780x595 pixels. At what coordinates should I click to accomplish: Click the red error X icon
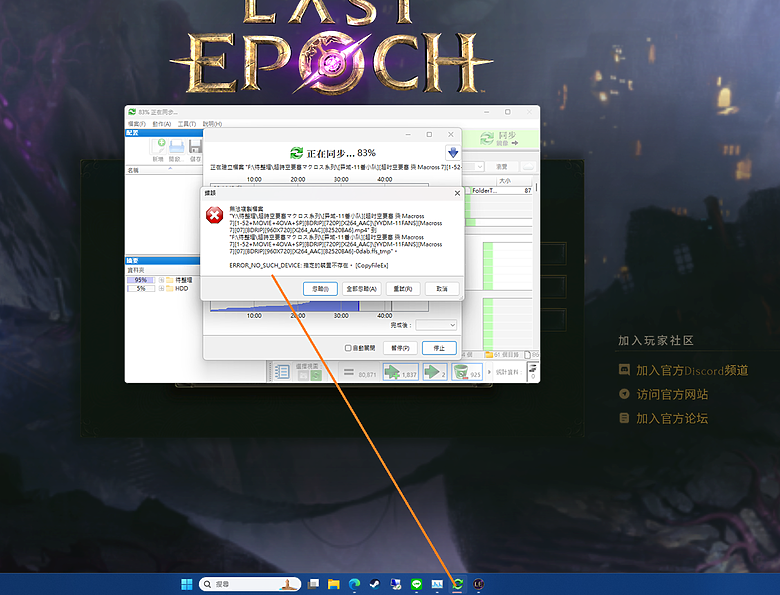214,215
